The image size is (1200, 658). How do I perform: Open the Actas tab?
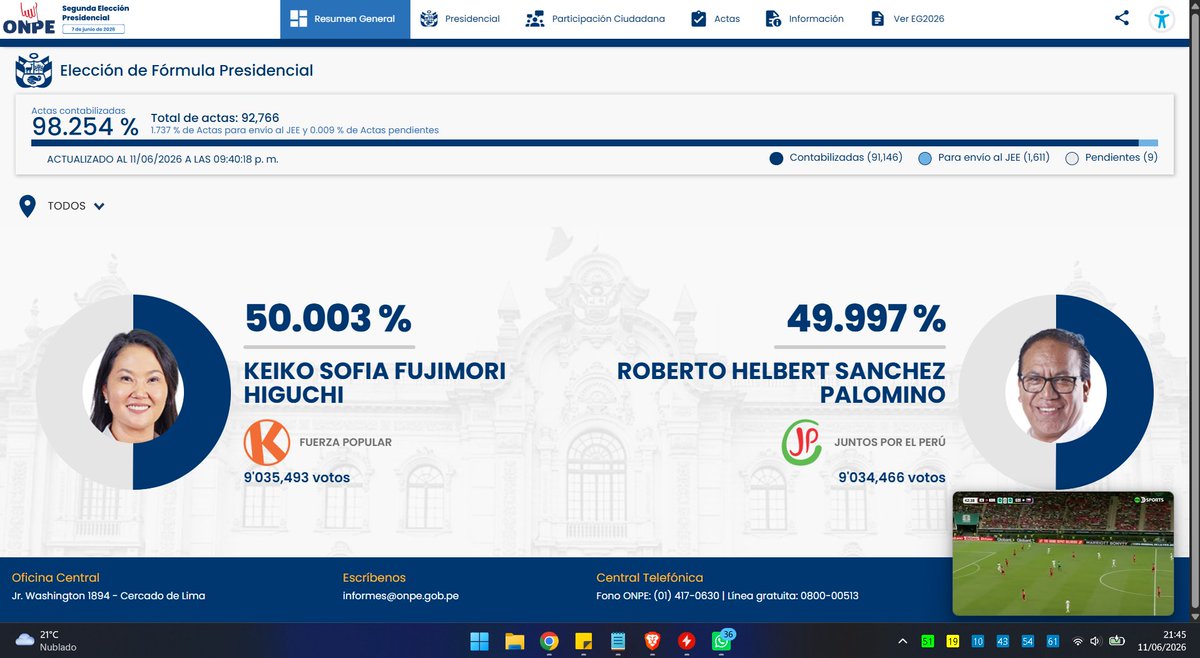point(716,19)
